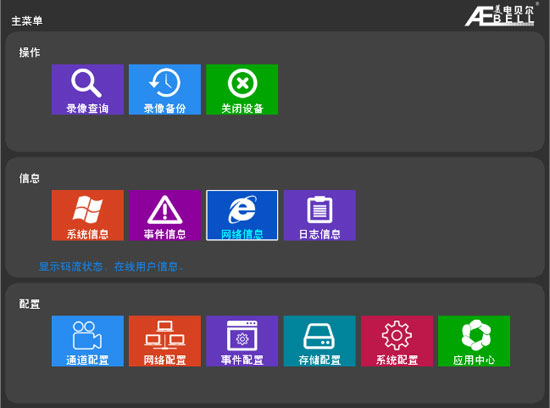Select the 信息 section heading
Viewport: 550px width, 408px height.
click(29, 178)
